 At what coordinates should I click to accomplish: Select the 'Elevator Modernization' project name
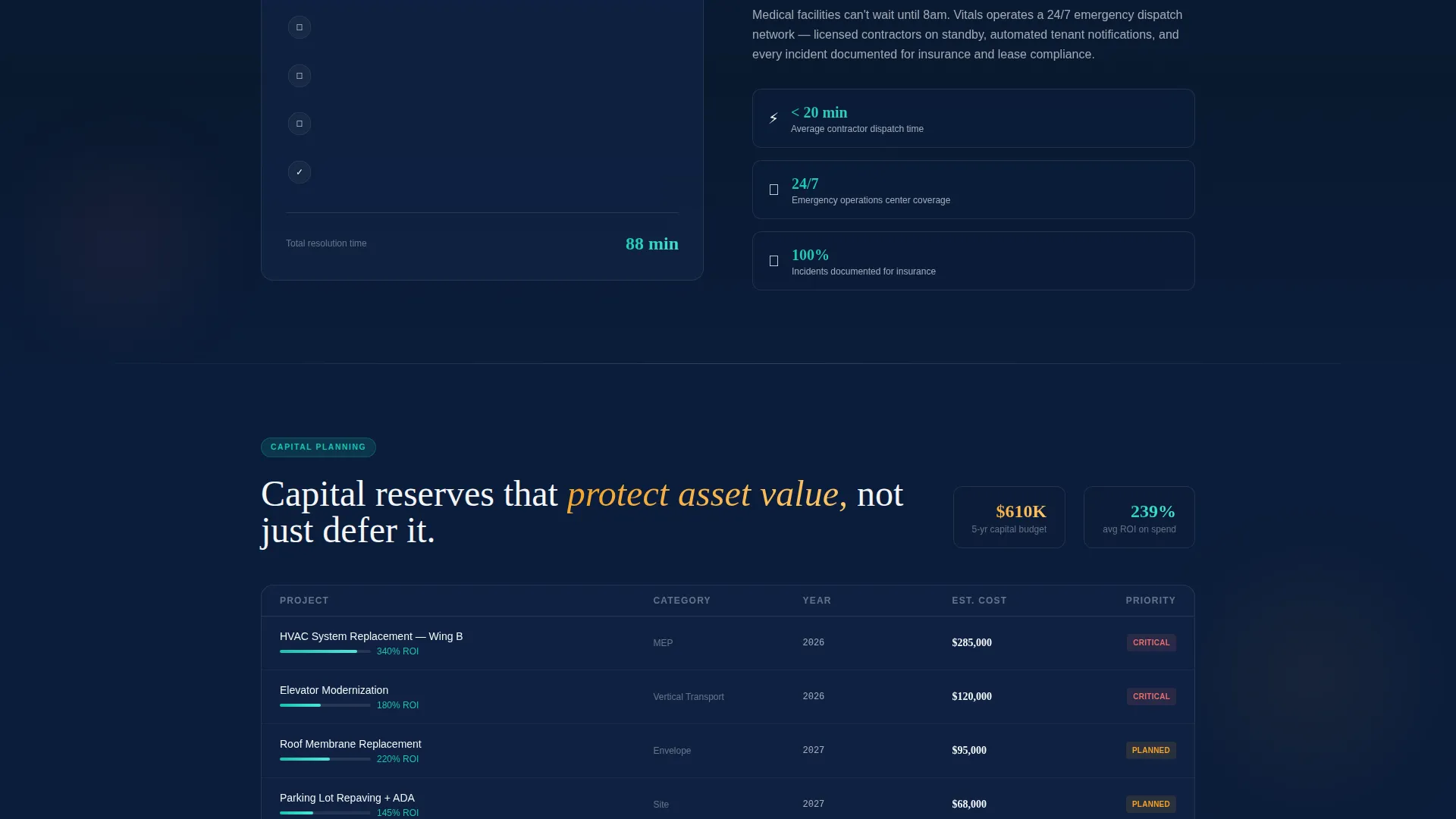(x=334, y=690)
